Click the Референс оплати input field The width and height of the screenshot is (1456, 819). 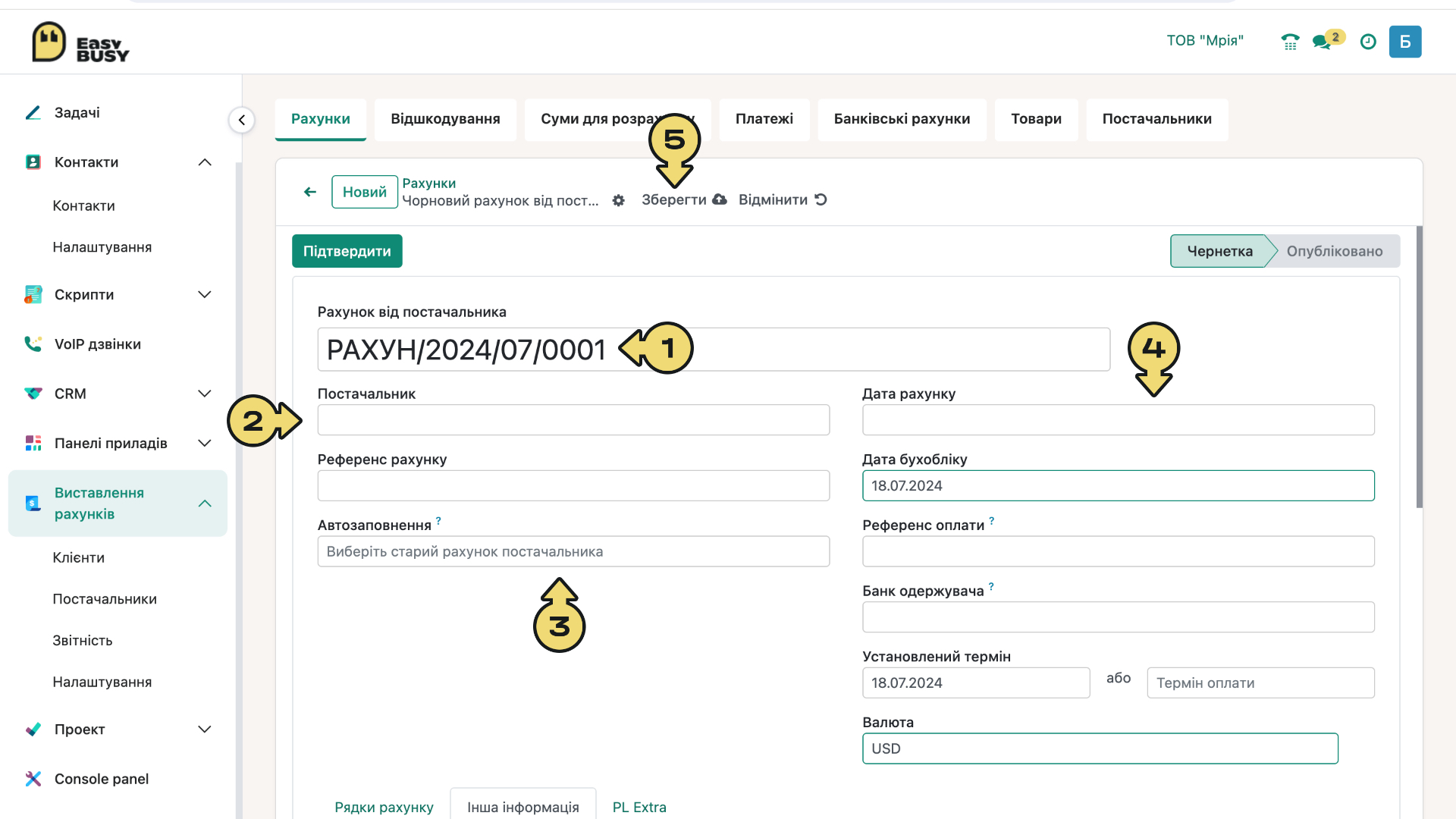point(1119,551)
